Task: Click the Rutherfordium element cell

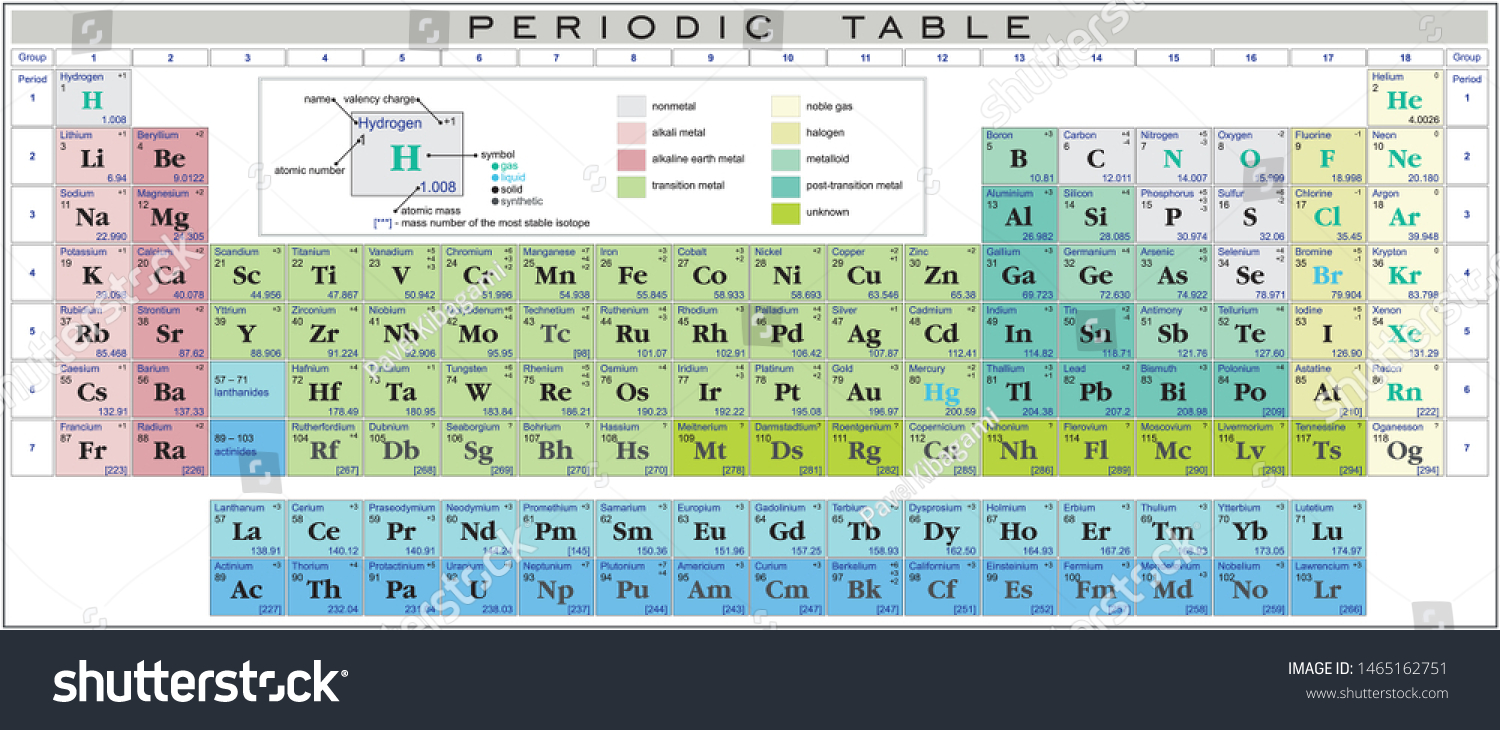Action: [x=324, y=448]
